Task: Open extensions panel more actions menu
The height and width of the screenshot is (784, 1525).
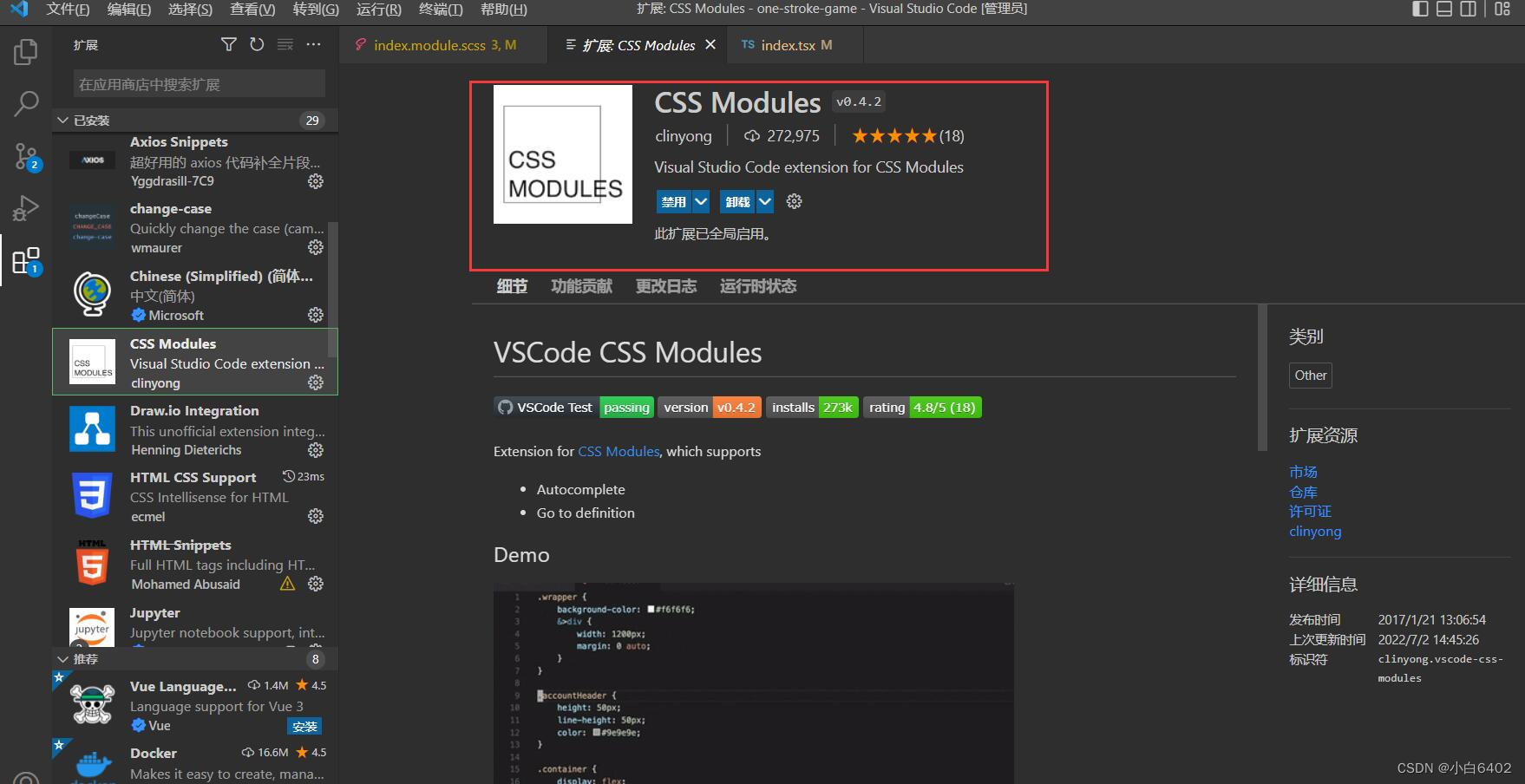Action: coord(313,45)
